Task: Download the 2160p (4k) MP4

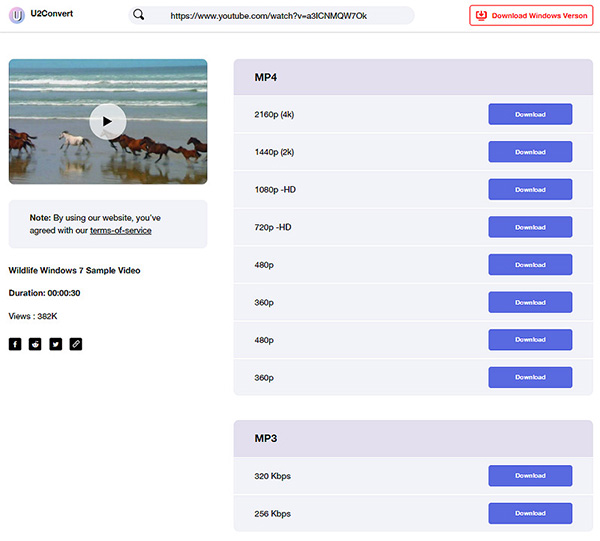Action: (530, 114)
